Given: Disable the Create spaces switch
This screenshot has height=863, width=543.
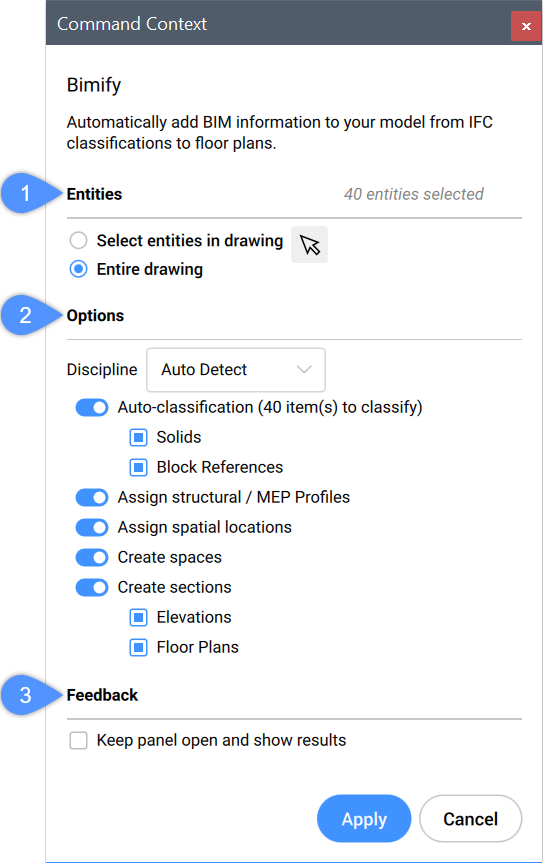Looking at the screenshot, I should click(92, 558).
